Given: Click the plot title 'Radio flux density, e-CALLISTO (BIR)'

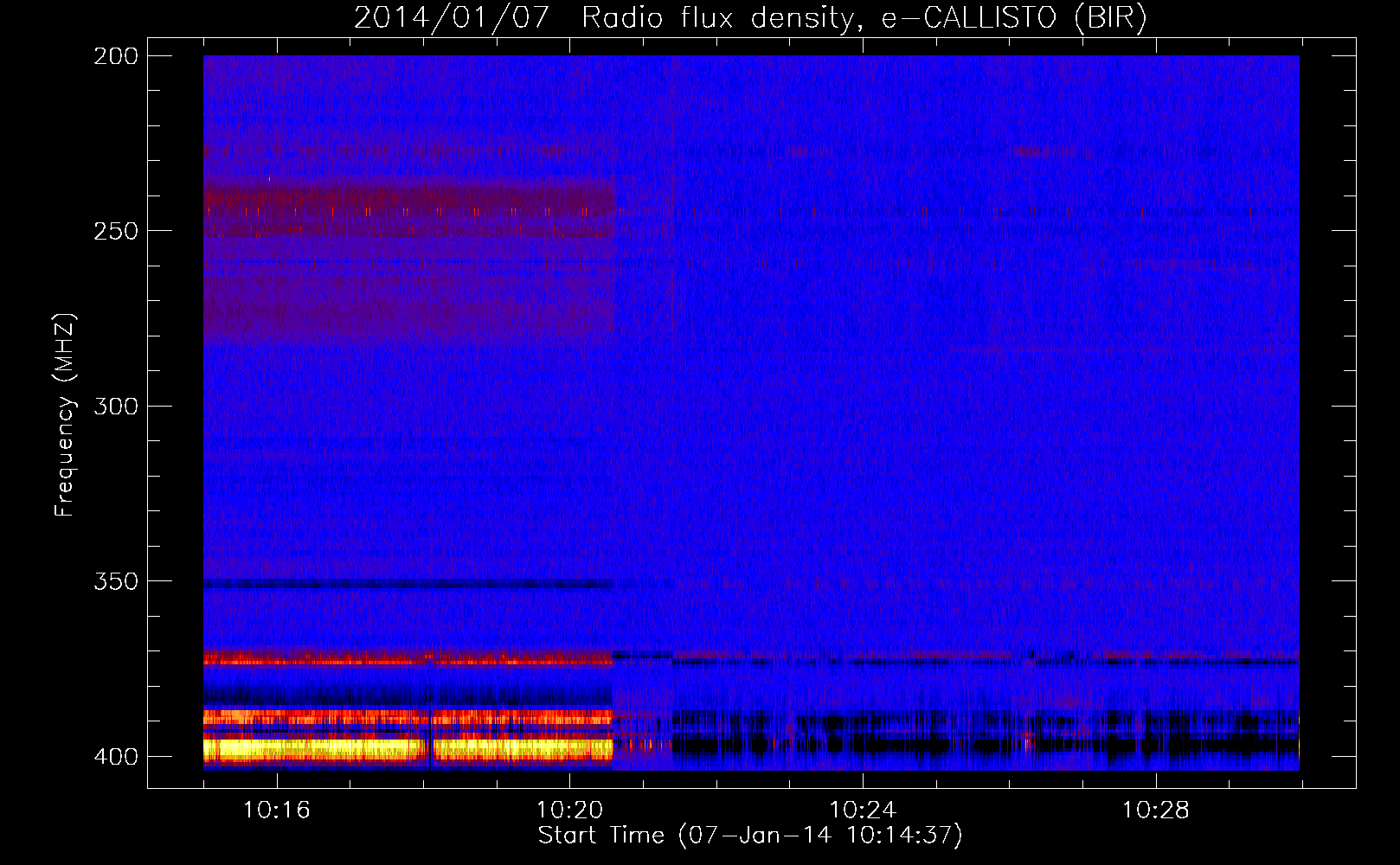Looking at the screenshot, I should 864,18.
